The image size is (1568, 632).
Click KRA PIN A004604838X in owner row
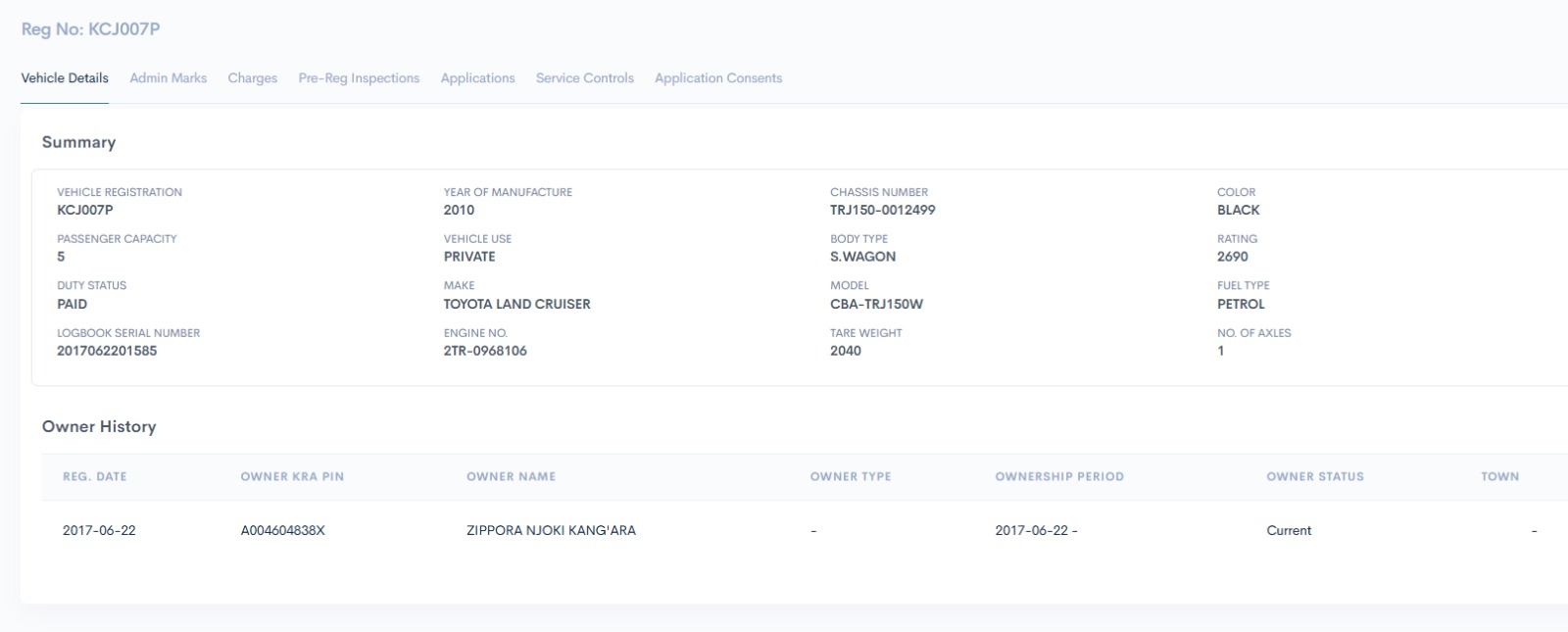282,531
